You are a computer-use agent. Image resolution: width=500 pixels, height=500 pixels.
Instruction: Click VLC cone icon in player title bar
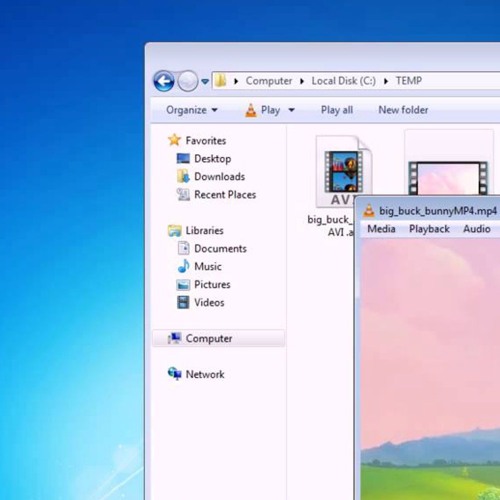pyautogui.click(x=369, y=211)
